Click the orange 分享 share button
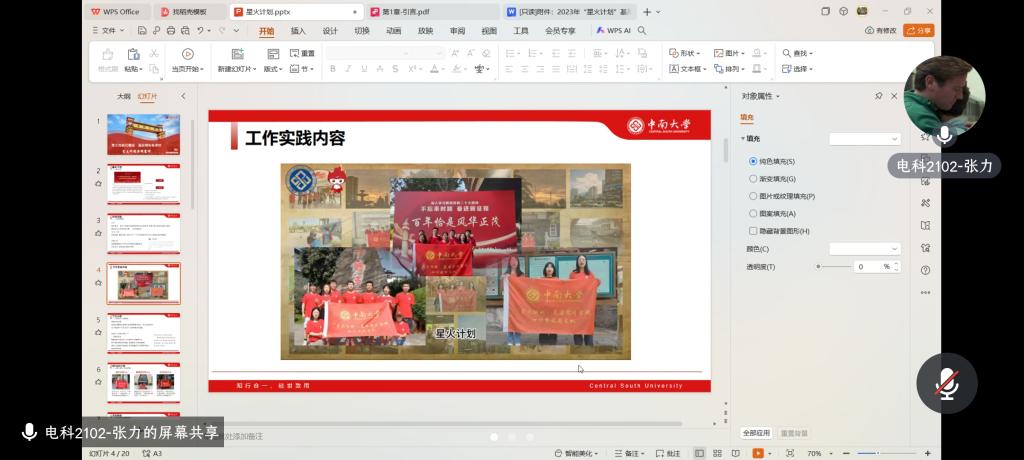This screenshot has height=460, width=1024. (x=918, y=31)
